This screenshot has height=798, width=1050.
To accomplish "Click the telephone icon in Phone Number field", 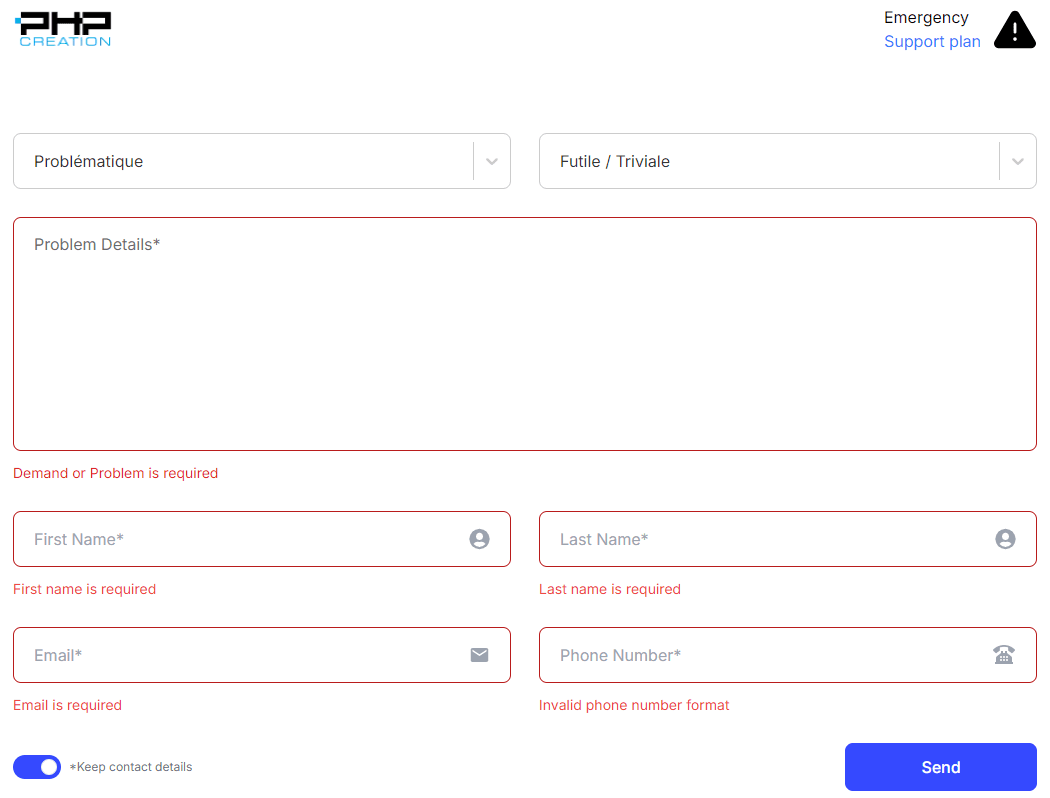I will tap(1005, 655).
